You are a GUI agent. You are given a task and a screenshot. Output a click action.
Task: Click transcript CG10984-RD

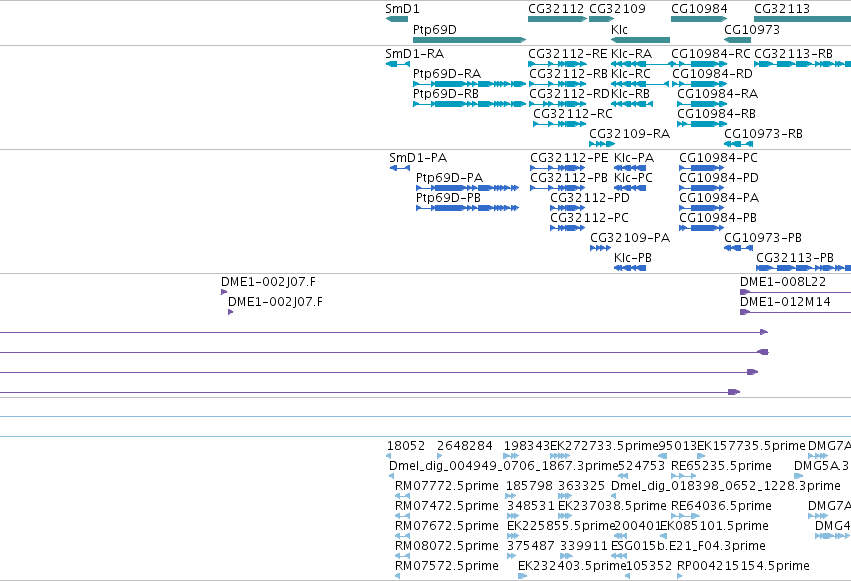(700, 84)
